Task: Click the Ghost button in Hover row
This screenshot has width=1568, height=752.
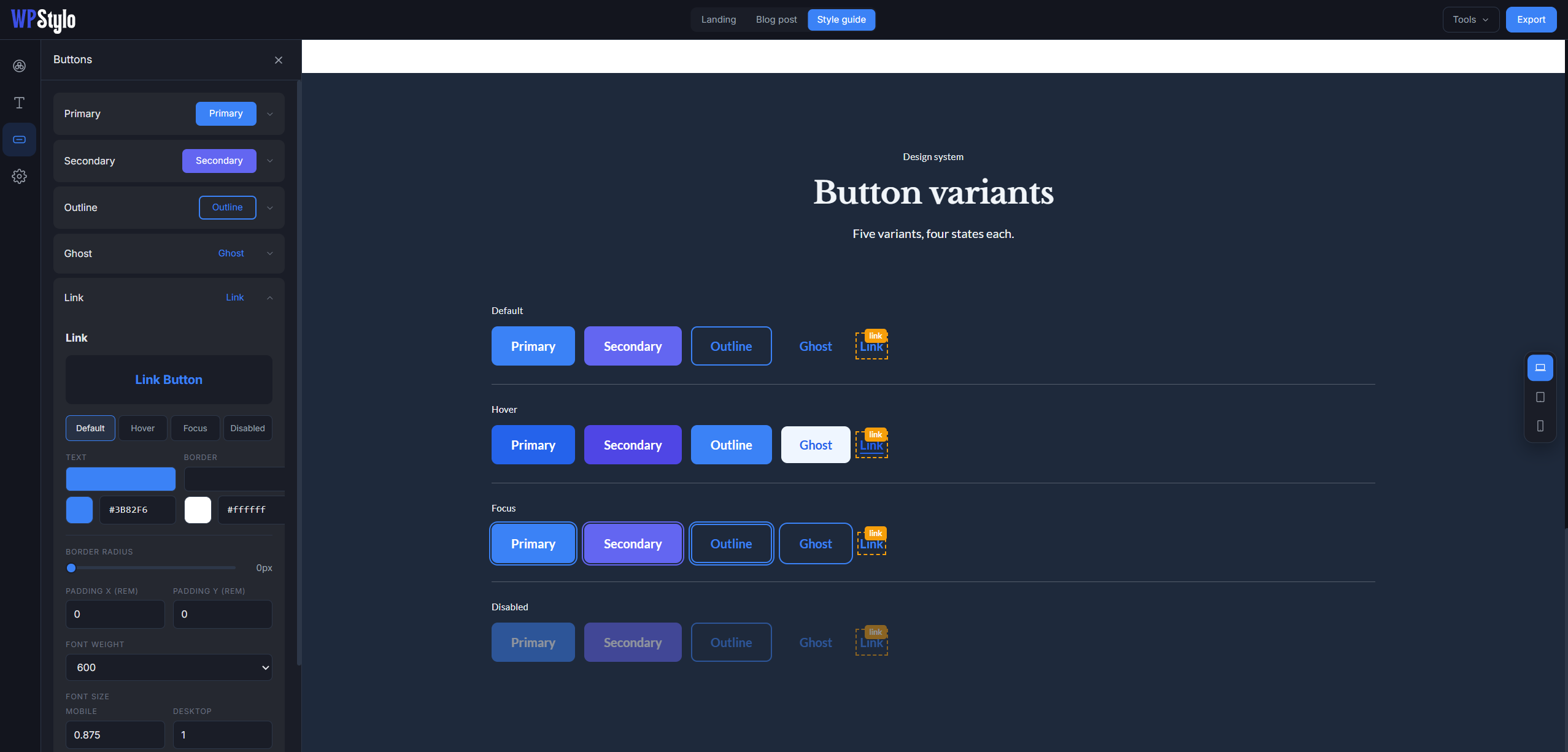Action: [816, 445]
